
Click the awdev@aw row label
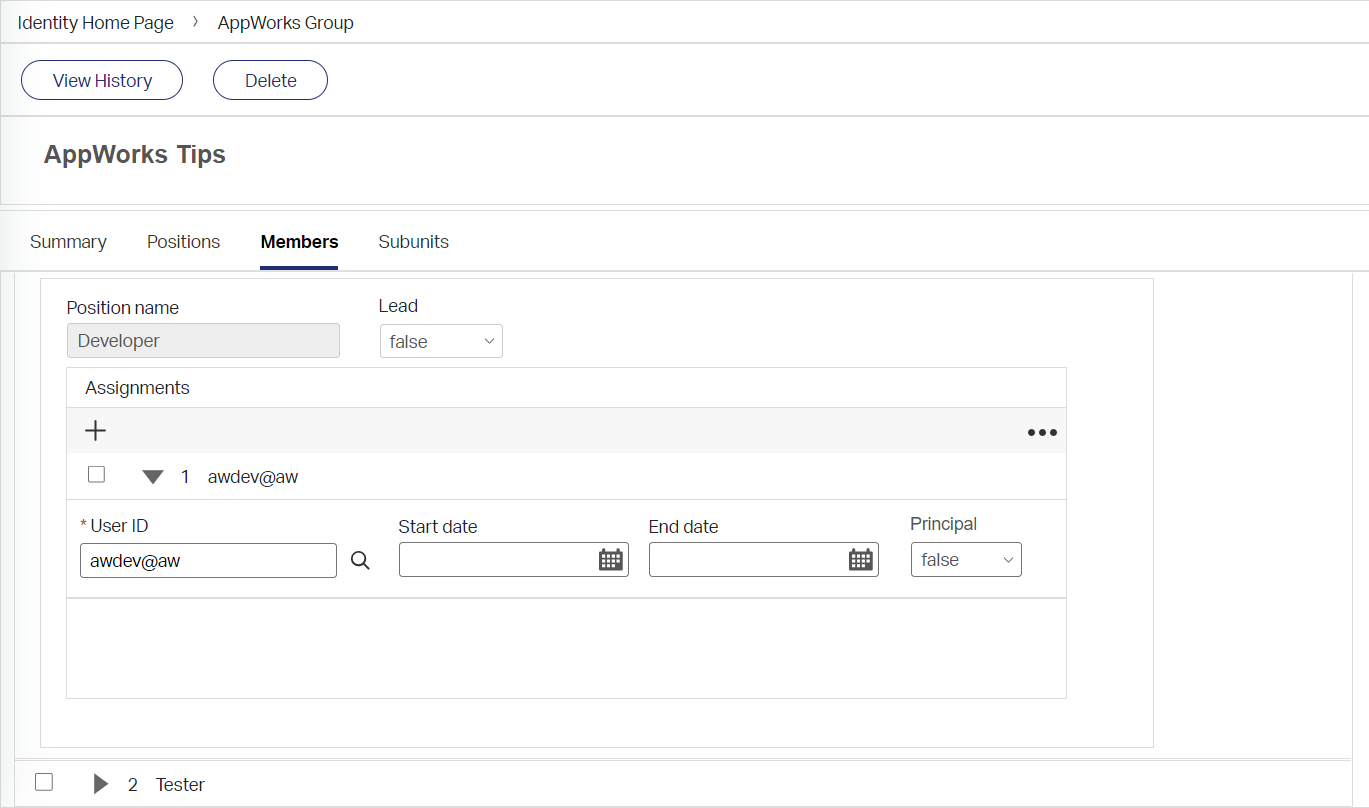253,477
